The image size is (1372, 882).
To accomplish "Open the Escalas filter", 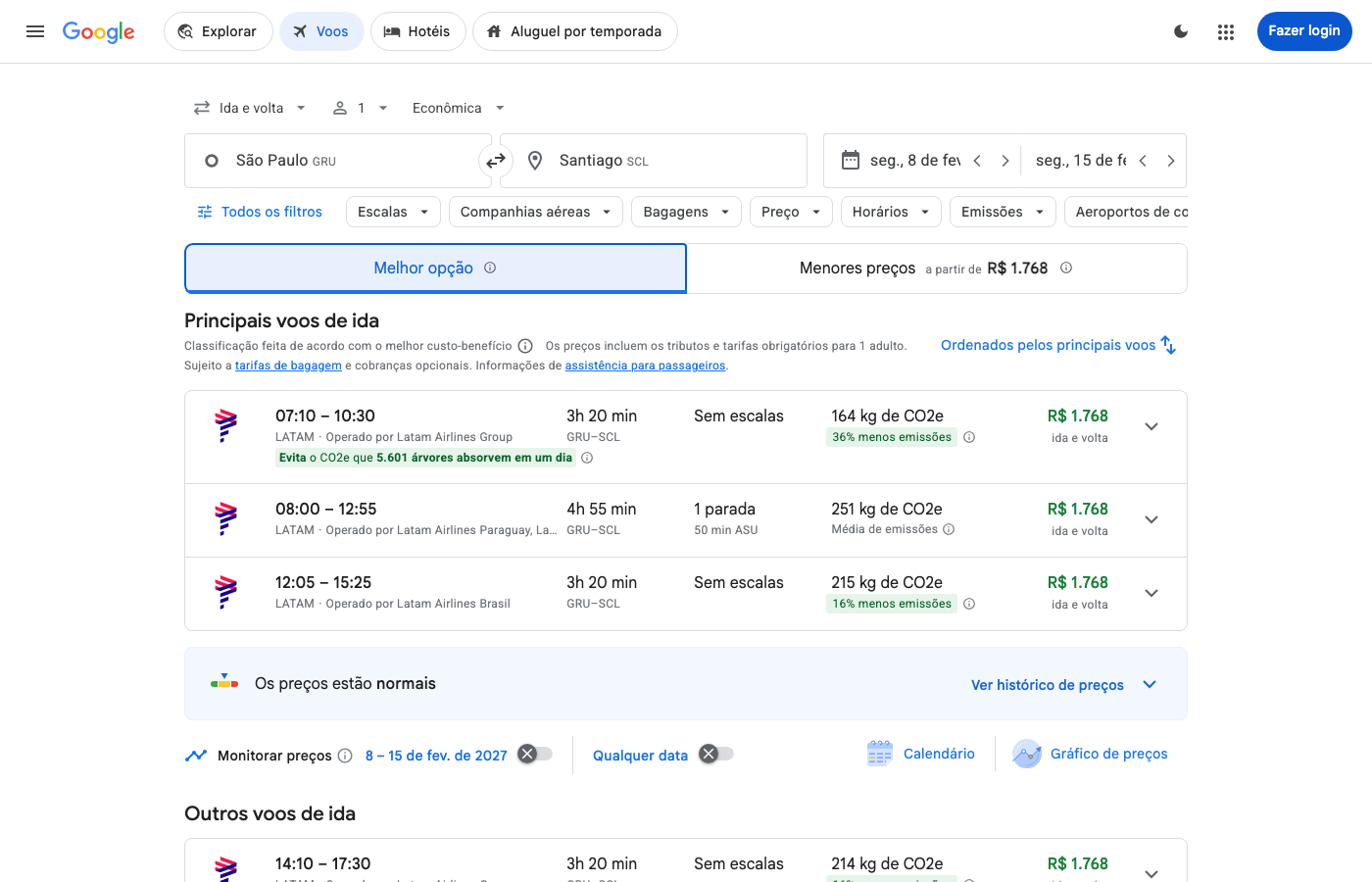I will point(393,212).
